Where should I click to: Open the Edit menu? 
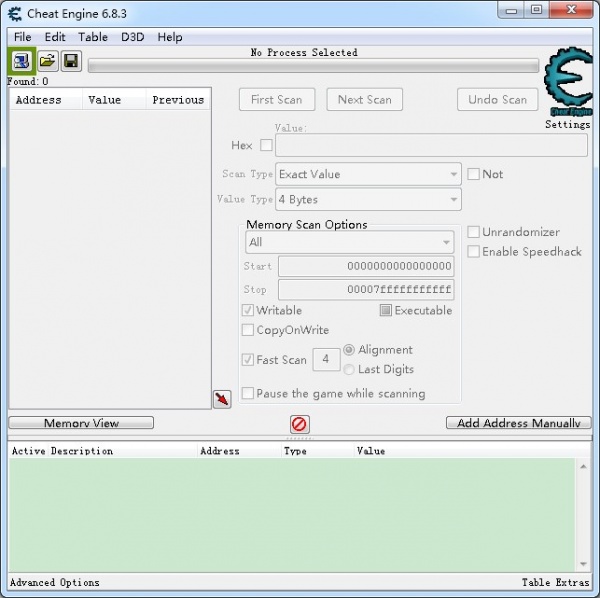tap(55, 37)
